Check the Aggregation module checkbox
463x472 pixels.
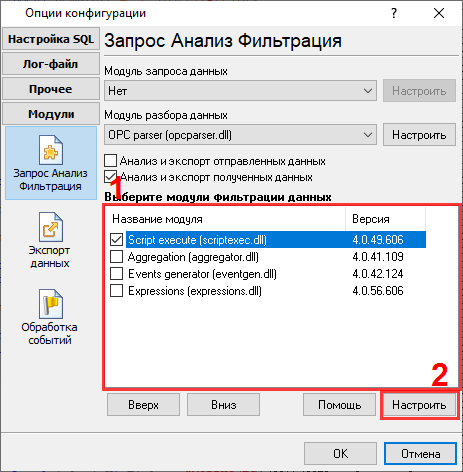(x=117, y=257)
